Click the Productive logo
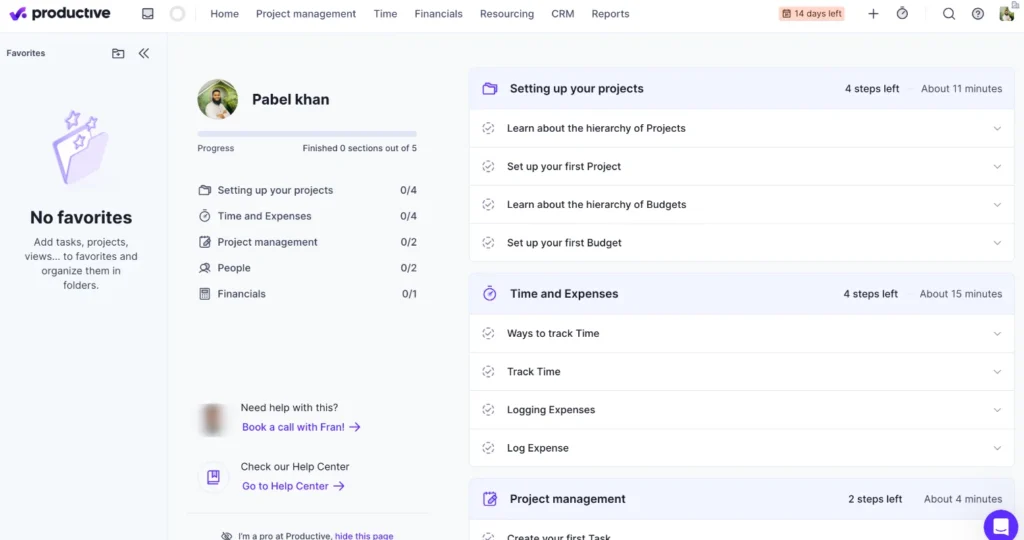The width and height of the screenshot is (1024, 540). point(60,13)
